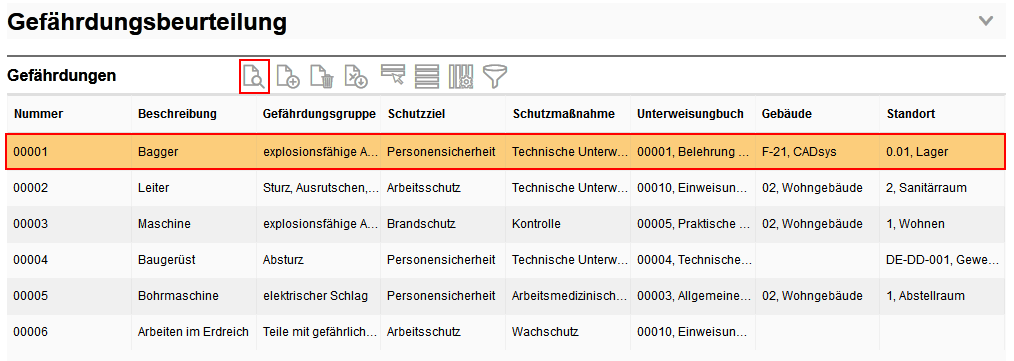
Task: Click '00001, Belehrung ...' cell
Action: point(693,152)
